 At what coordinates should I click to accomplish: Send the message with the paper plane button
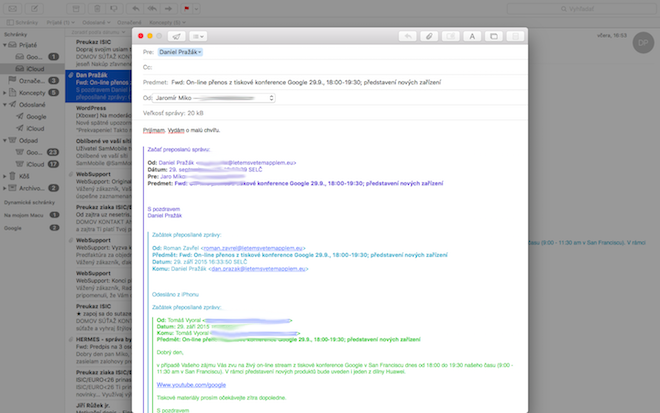(x=176, y=36)
